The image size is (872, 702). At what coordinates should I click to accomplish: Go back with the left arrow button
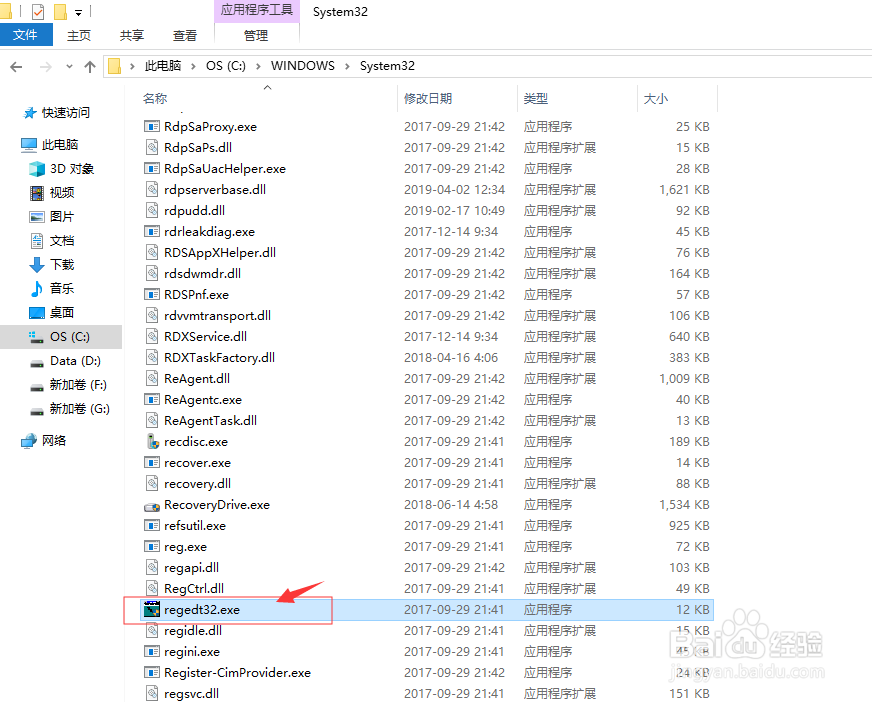[16, 67]
